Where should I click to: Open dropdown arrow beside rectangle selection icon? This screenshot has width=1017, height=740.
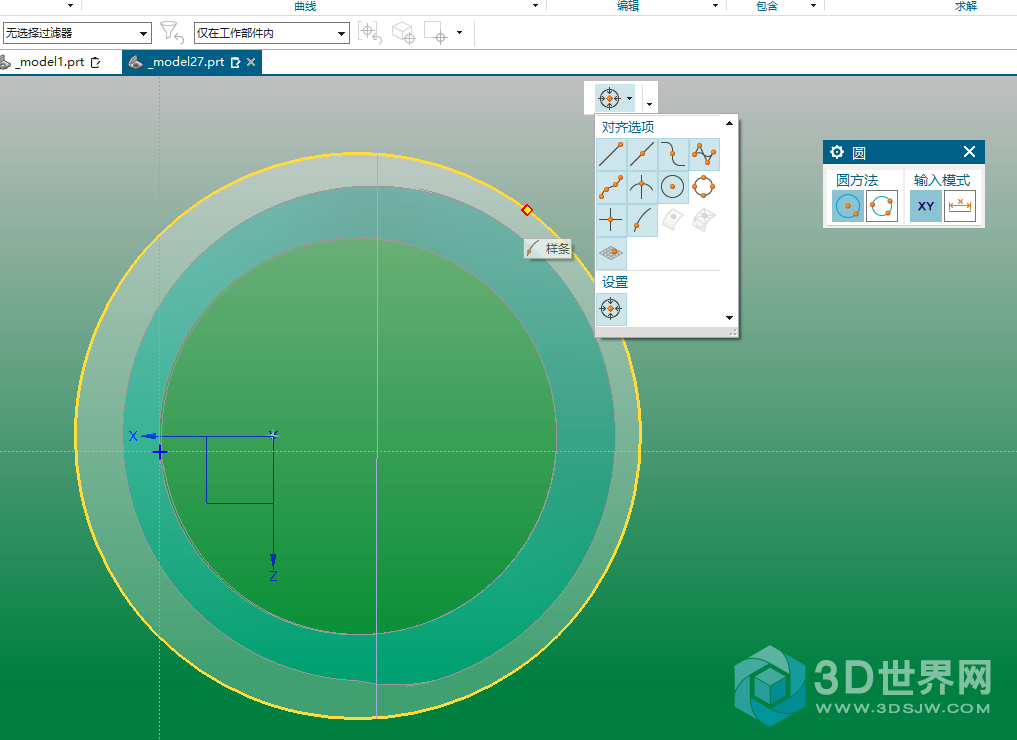click(459, 32)
